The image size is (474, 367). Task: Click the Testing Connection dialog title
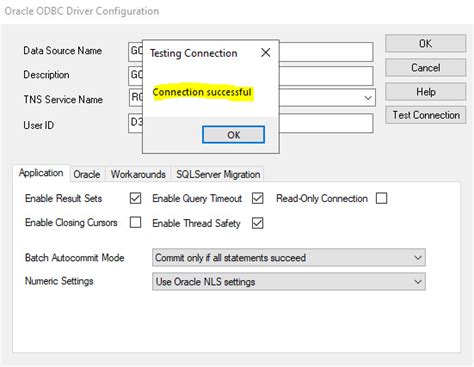194,53
